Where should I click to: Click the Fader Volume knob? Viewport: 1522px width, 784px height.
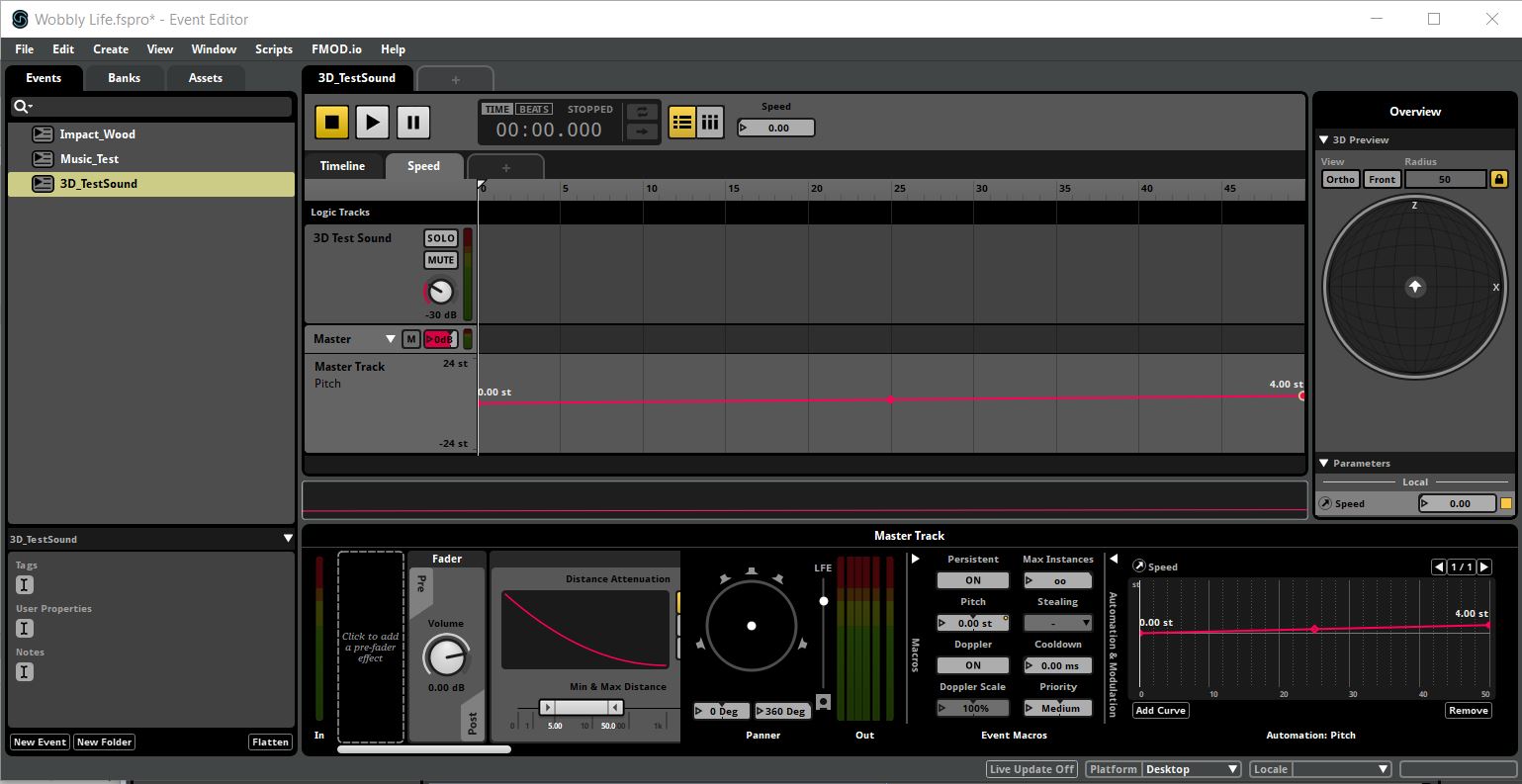(445, 655)
